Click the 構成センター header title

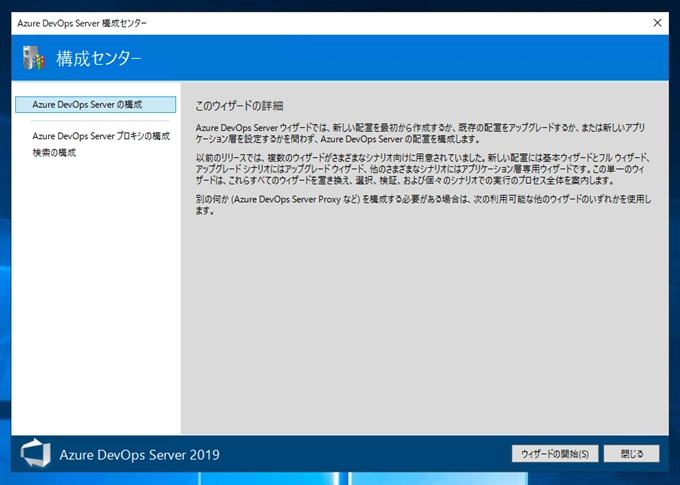pyautogui.click(x=98, y=58)
